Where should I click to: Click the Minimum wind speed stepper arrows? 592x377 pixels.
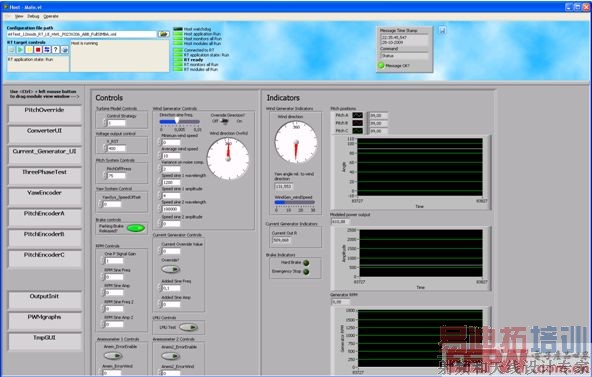click(159, 142)
